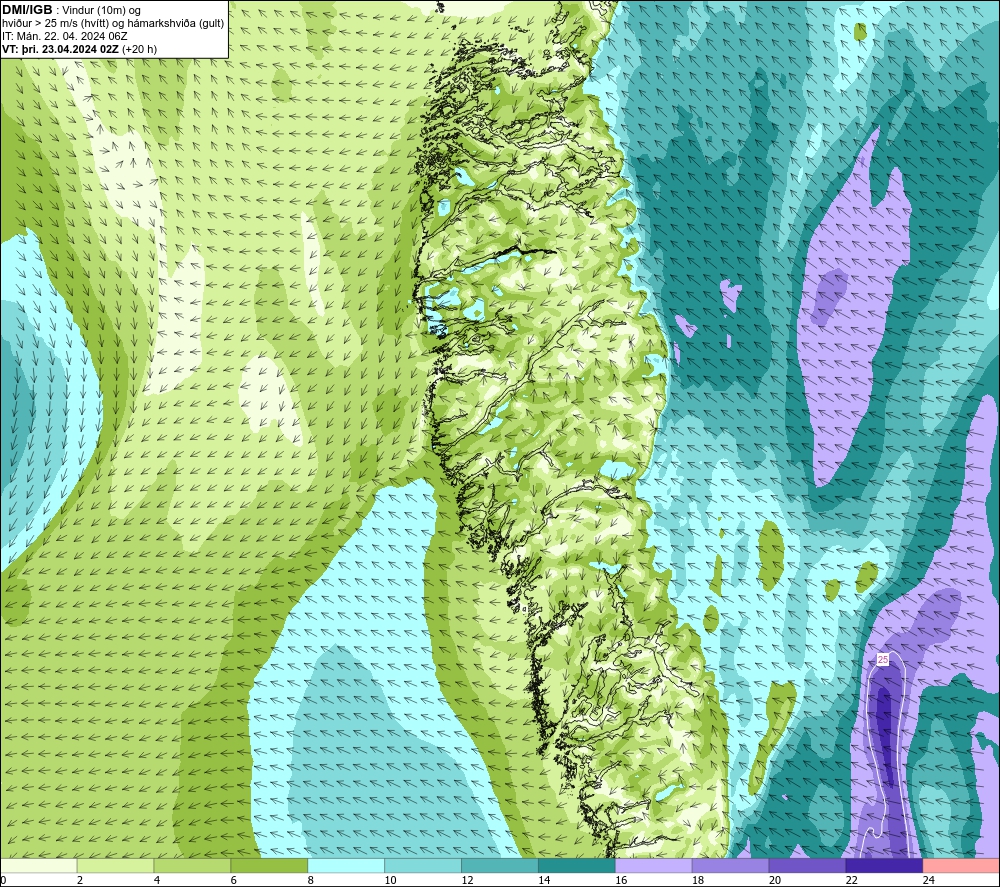This screenshot has width=1000, height=887.
Task: Click the '20' scale label
Action: pos(775,880)
